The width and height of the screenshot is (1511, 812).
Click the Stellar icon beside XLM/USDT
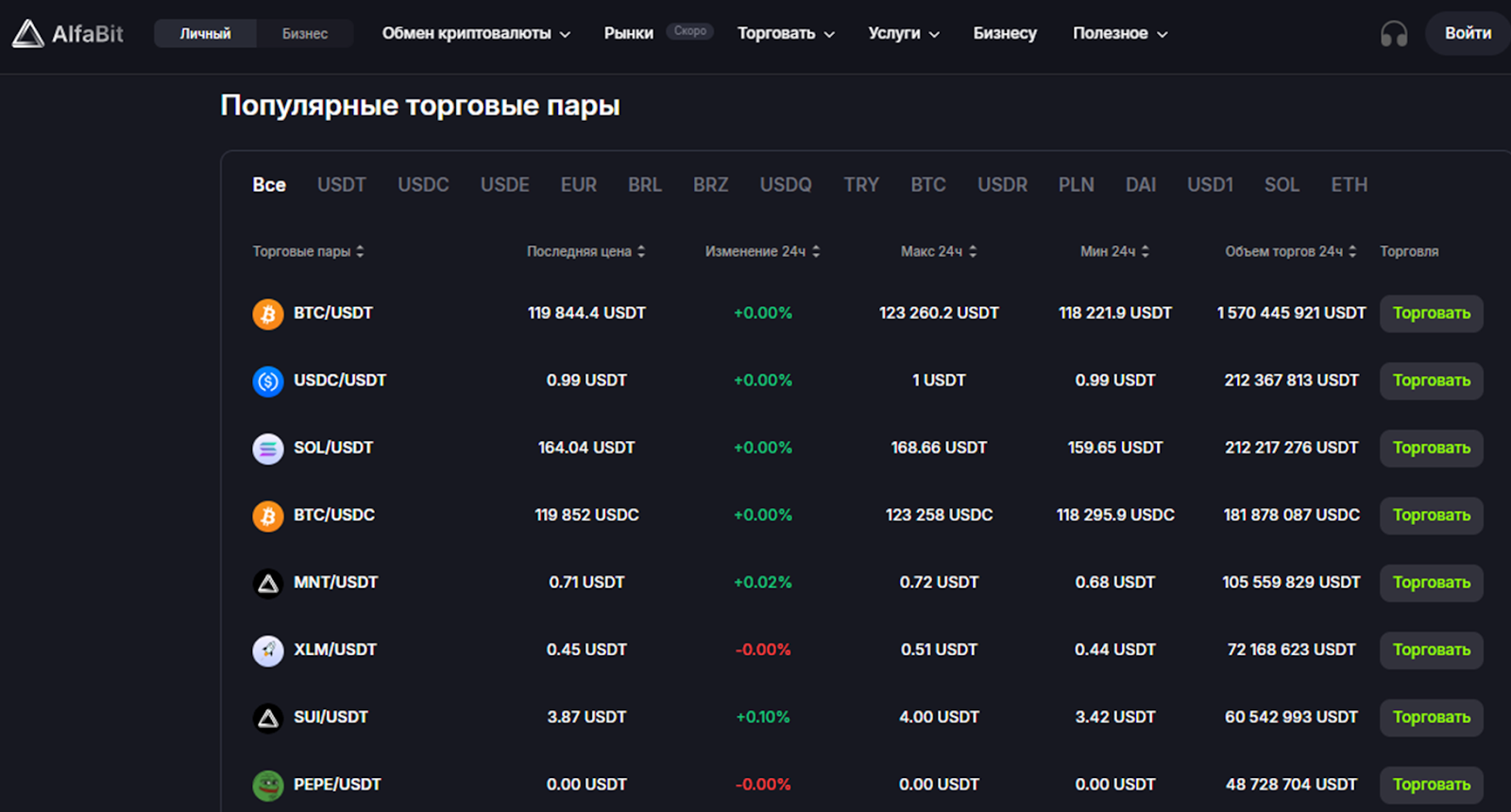pos(268,651)
